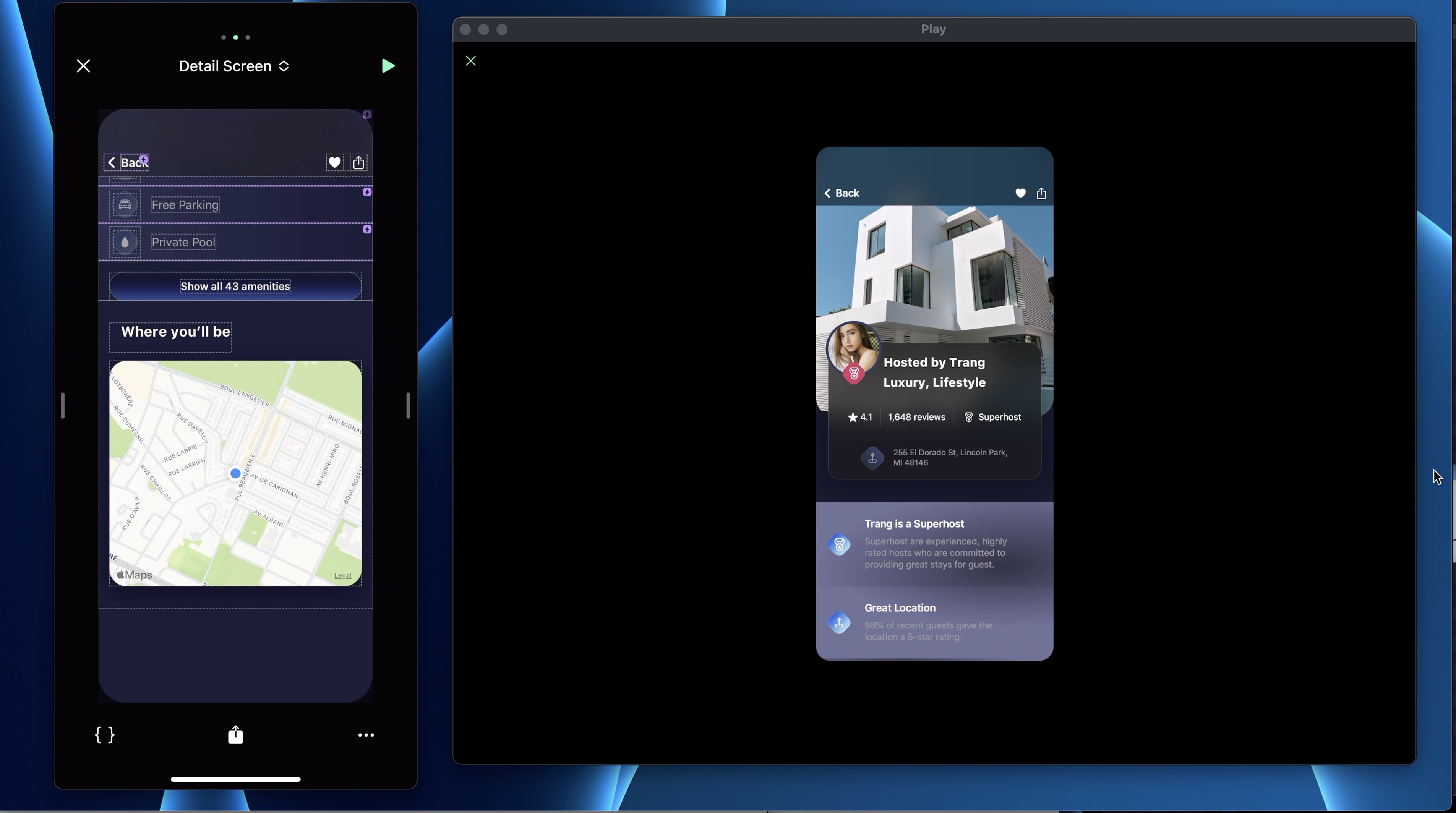Click Show all 43 amenities button
Viewport: 1456px width, 813px height.
coord(235,287)
